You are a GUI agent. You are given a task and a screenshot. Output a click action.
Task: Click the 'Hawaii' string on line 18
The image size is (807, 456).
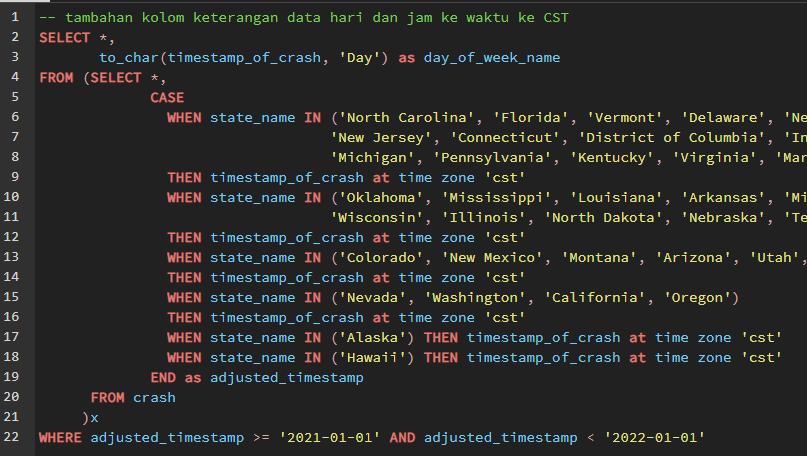(373, 357)
